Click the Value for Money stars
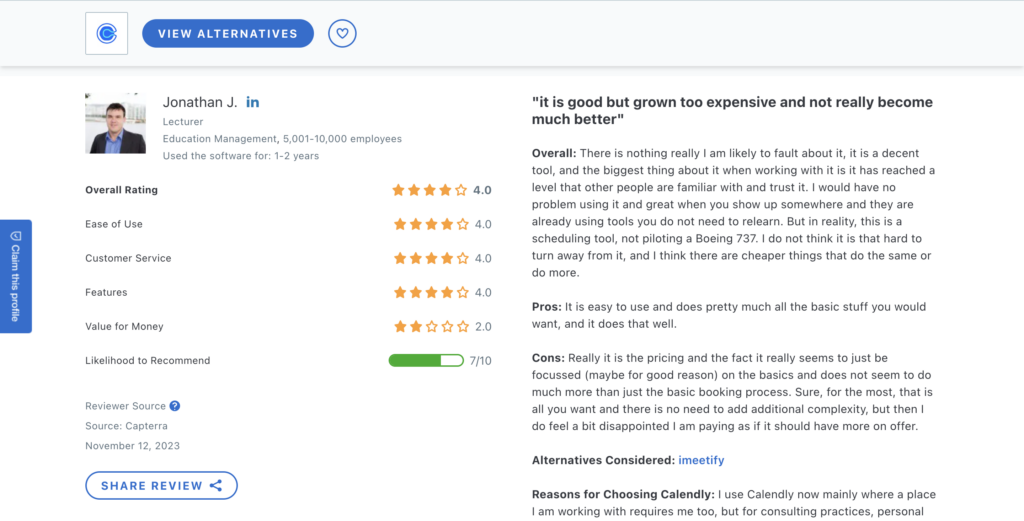 429,326
